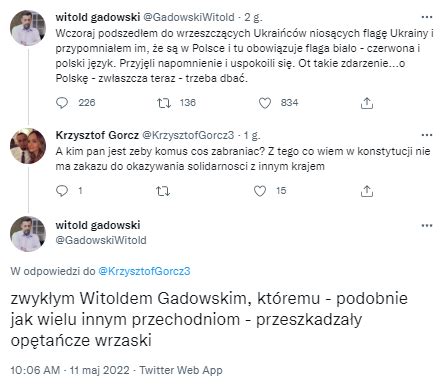444x388 pixels.
Task: Open more options on the main reply tweet
Action: pos(427,226)
